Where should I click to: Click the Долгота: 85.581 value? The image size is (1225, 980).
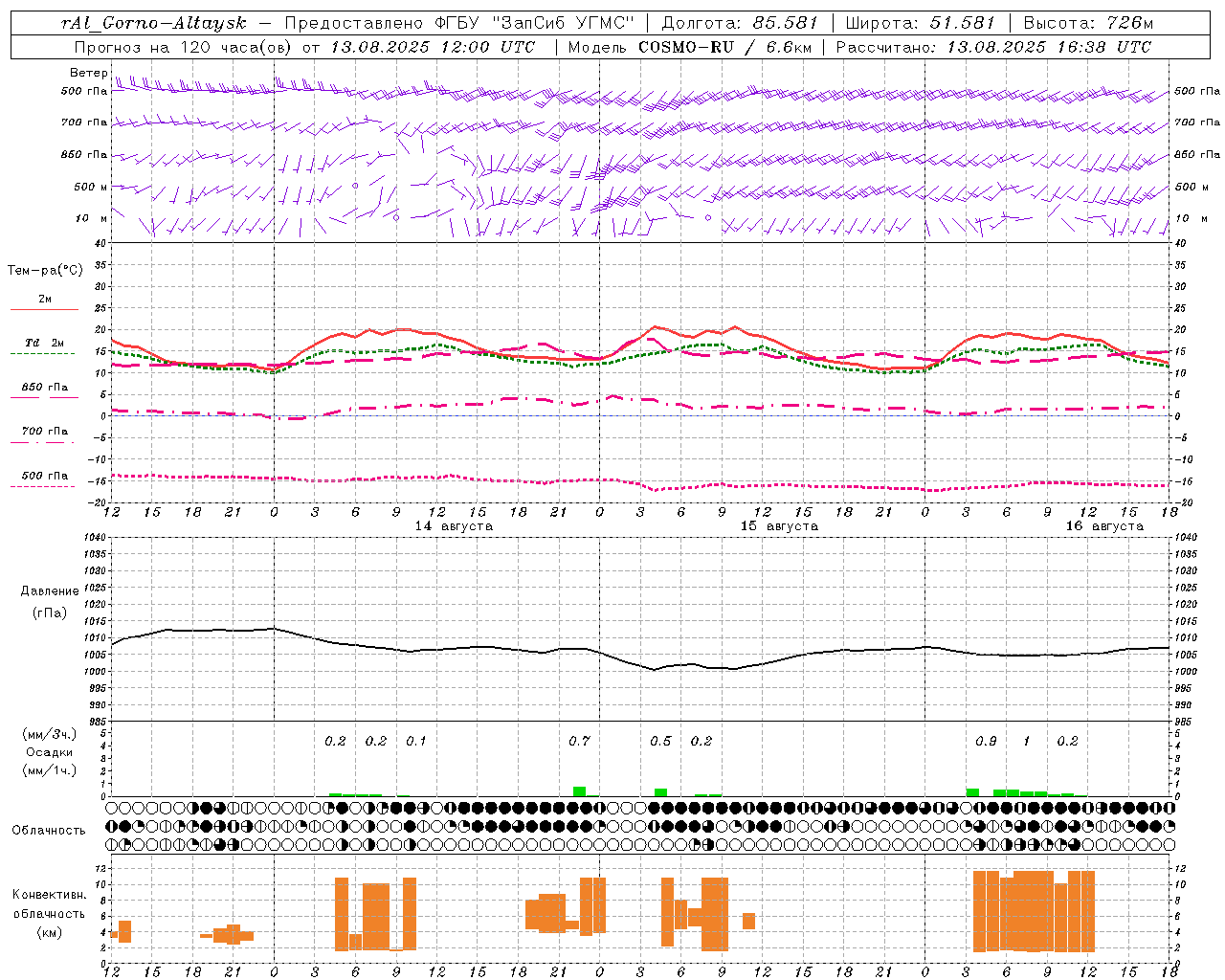tap(740, 23)
